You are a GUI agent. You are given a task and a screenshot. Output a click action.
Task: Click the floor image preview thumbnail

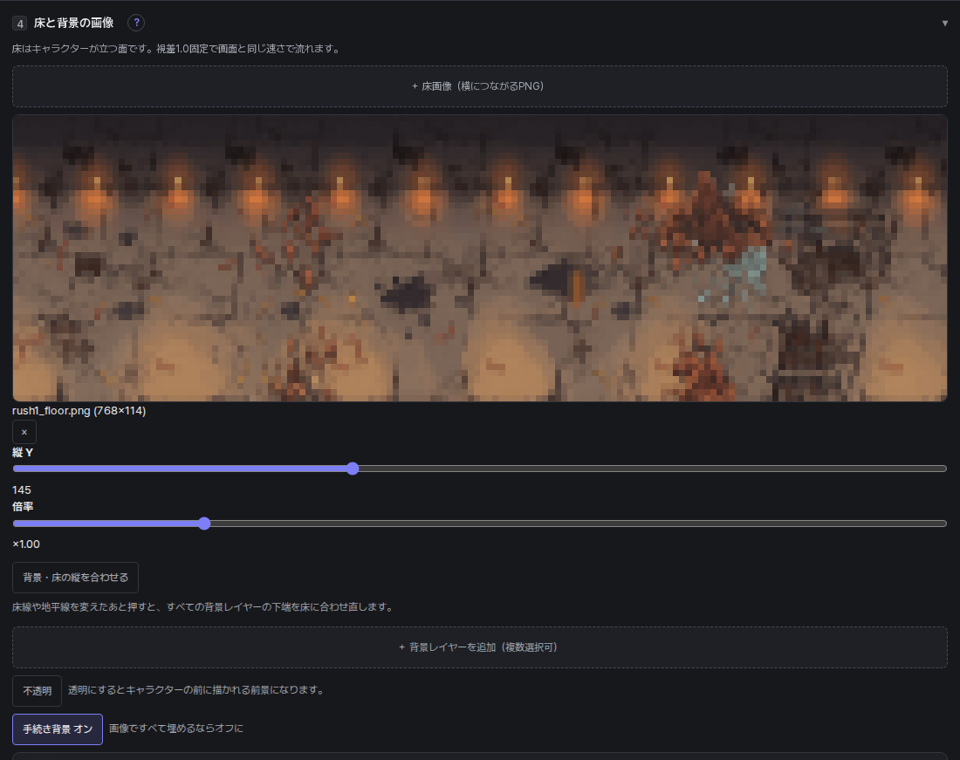480,258
